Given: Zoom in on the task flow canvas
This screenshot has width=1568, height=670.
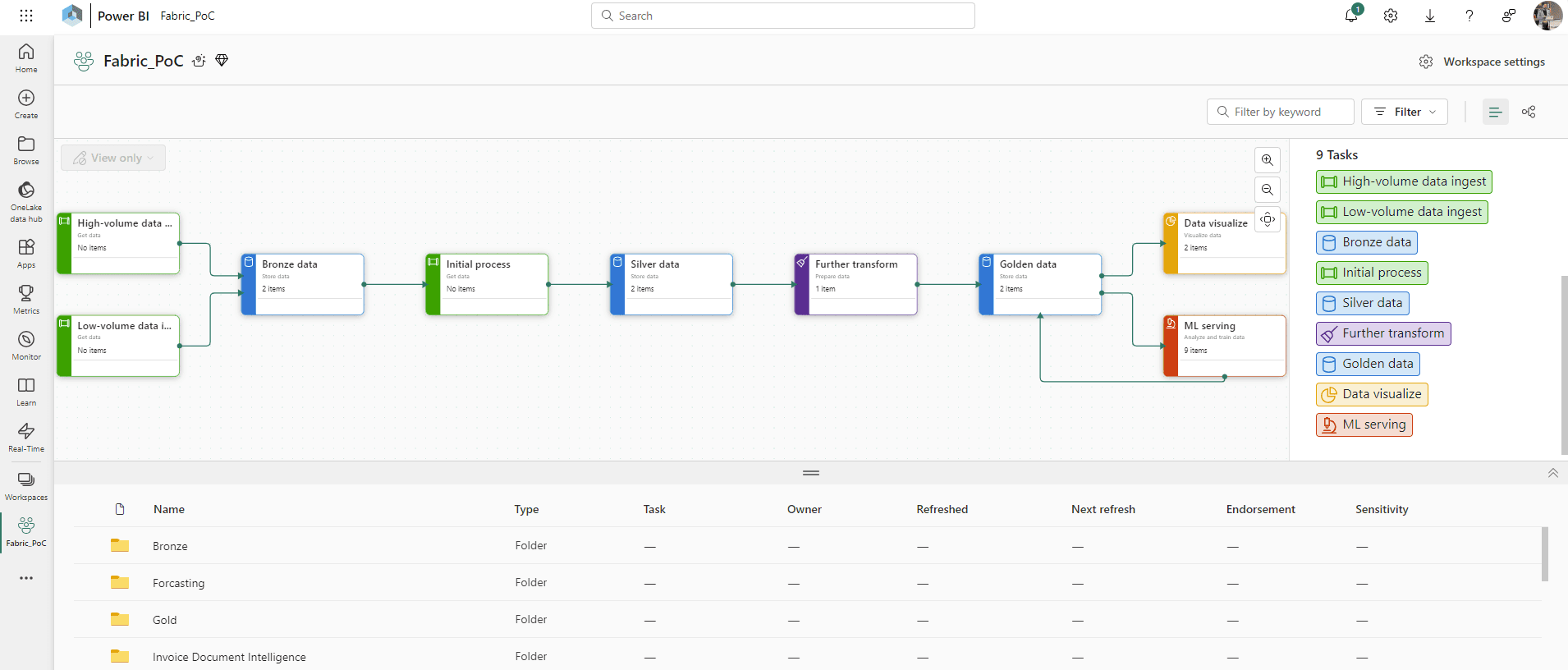Looking at the screenshot, I should point(1268,160).
